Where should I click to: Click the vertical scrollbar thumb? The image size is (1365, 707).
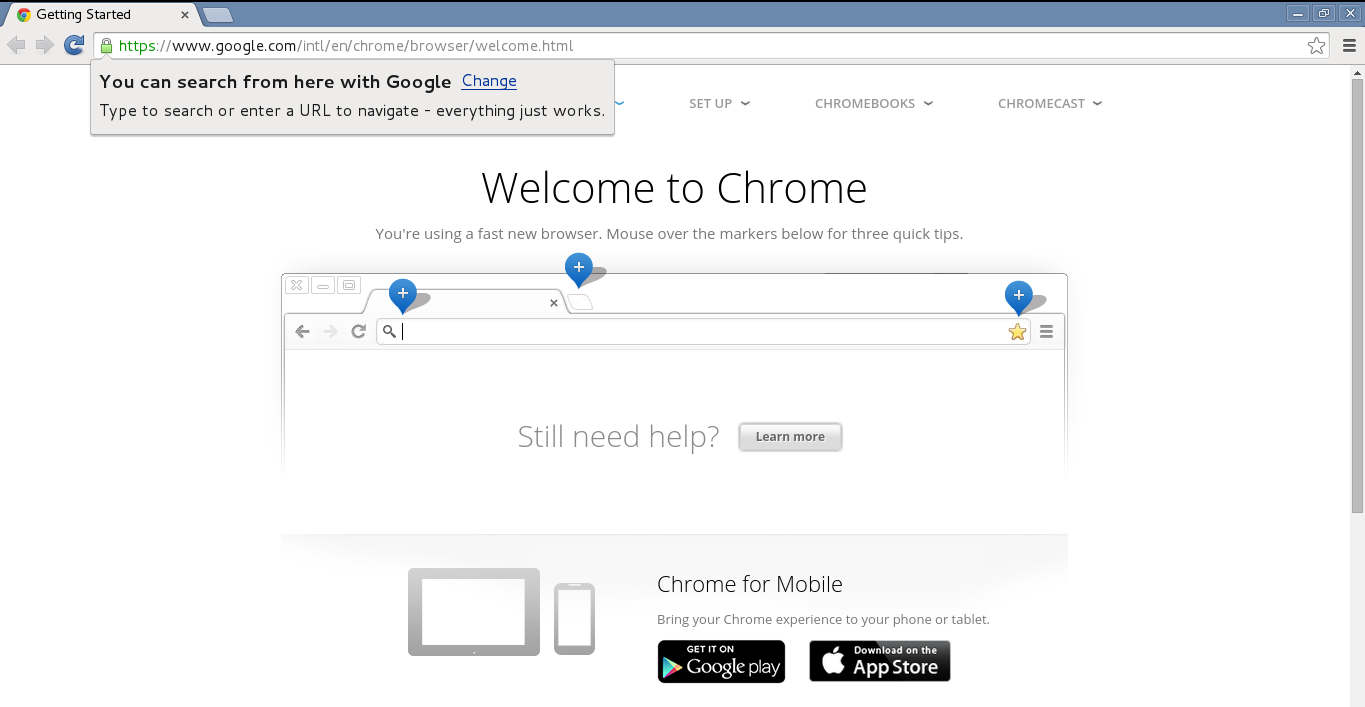(1357, 296)
